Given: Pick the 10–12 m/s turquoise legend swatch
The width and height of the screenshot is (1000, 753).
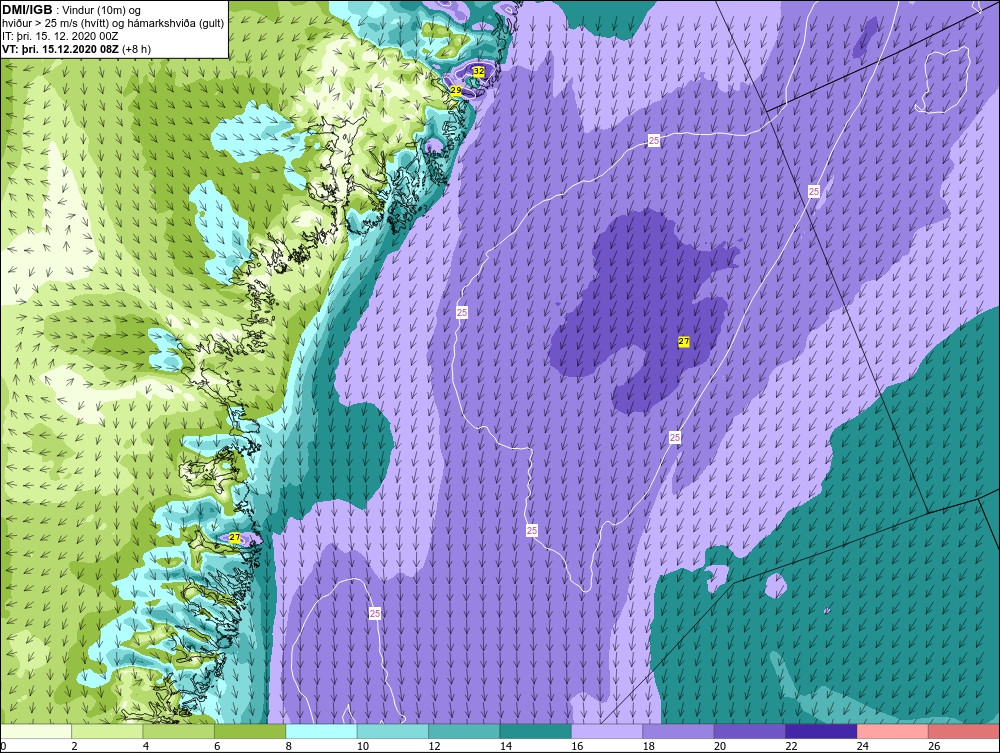Looking at the screenshot, I should click(393, 731).
